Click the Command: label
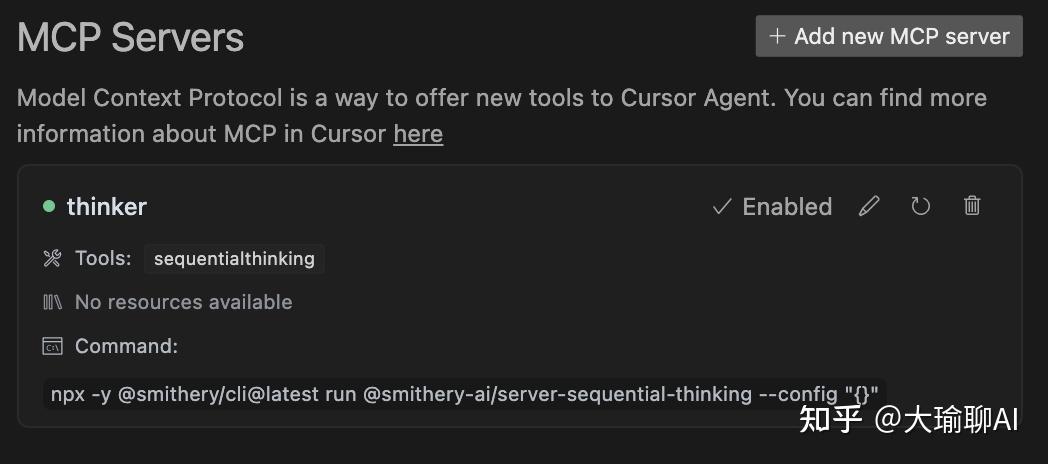 [126, 347]
